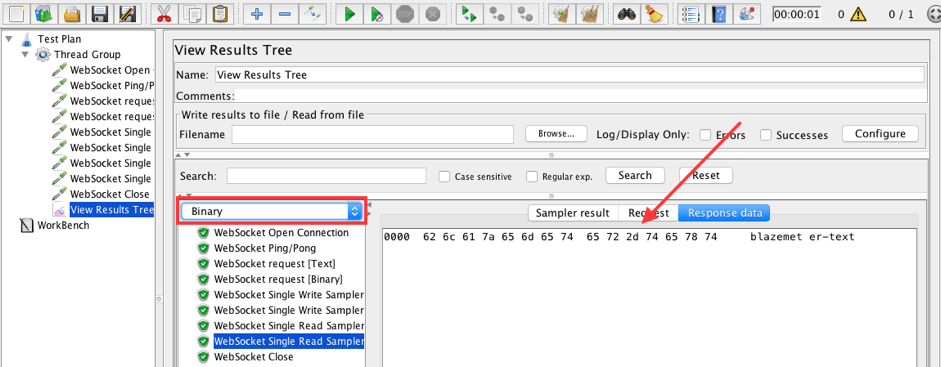
Task: Switch to the Request tab
Action: pyautogui.click(x=648, y=213)
